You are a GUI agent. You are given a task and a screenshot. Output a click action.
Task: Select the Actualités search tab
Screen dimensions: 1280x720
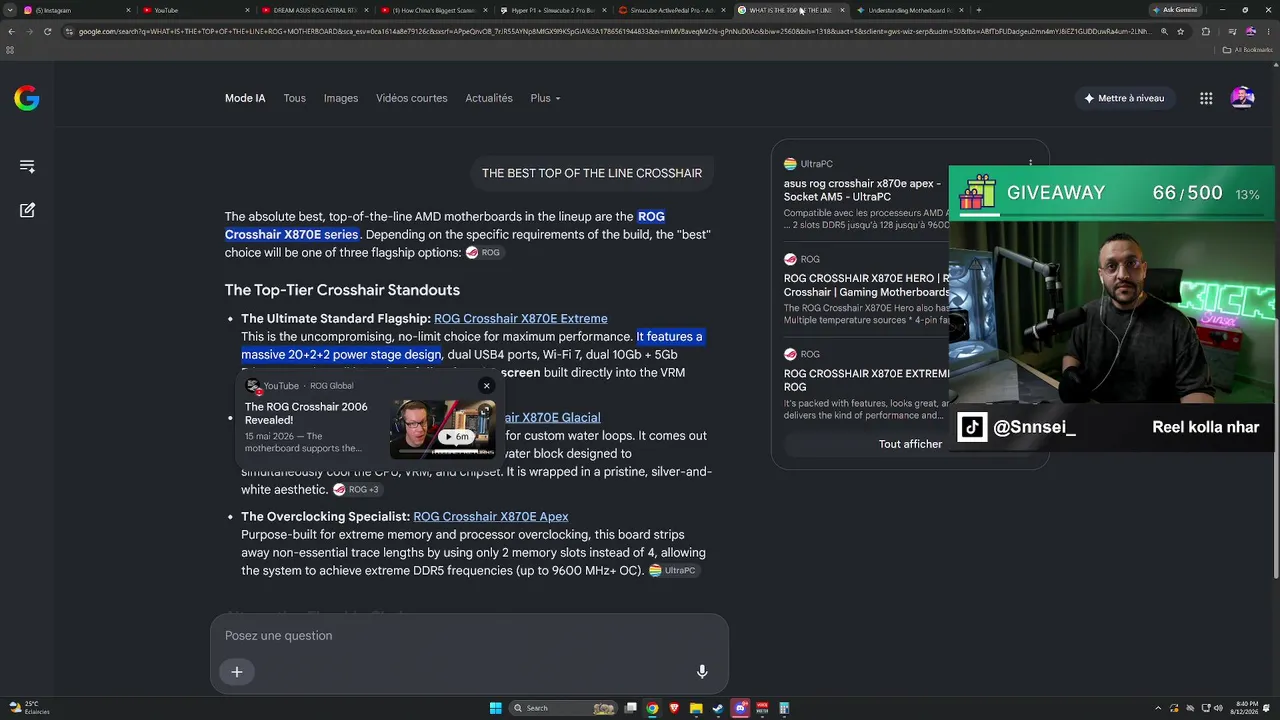point(489,98)
